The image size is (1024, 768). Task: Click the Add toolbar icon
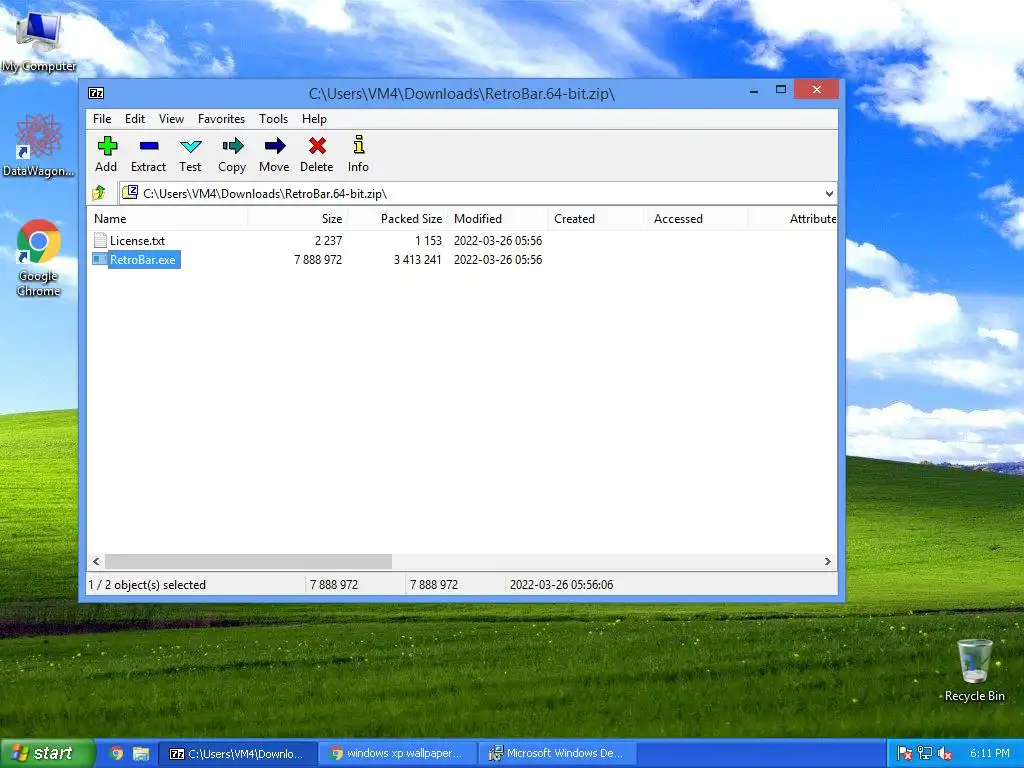106,146
